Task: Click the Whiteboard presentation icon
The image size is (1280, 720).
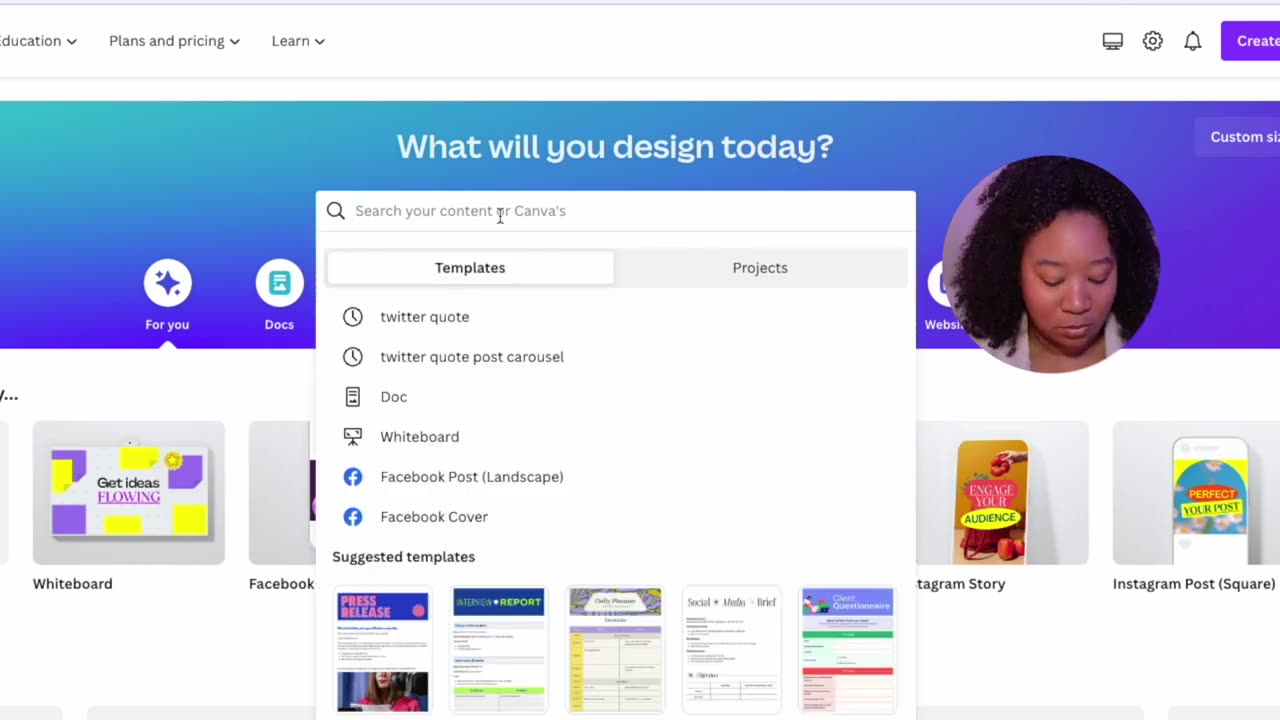Action: pyautogui.click(x=353, y=437)
